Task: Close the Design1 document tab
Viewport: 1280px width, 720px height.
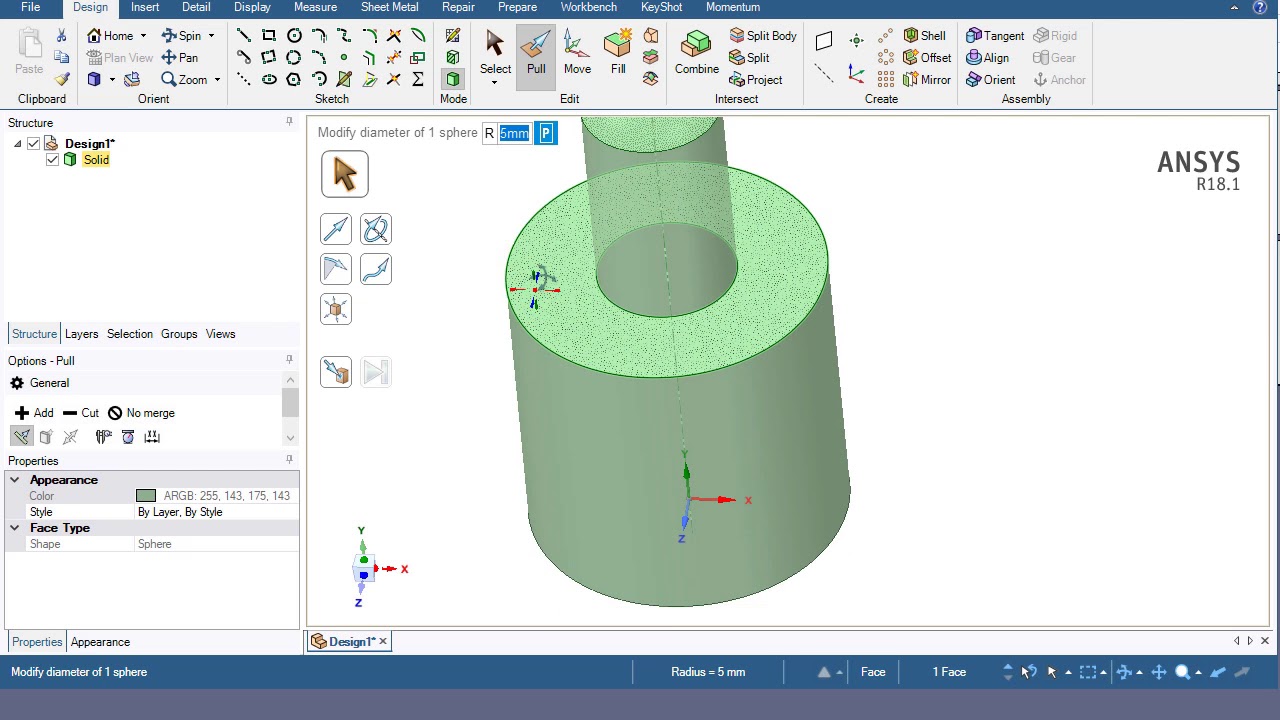Action: click(382, 642)
